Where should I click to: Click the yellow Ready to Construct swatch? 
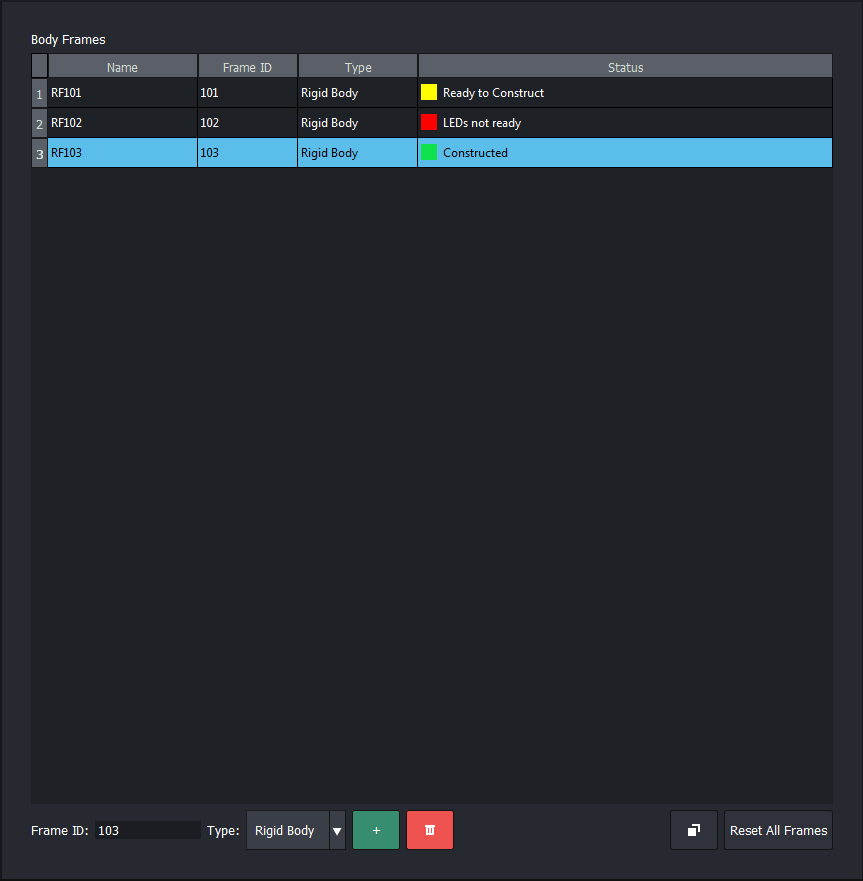tap(429, 93)
